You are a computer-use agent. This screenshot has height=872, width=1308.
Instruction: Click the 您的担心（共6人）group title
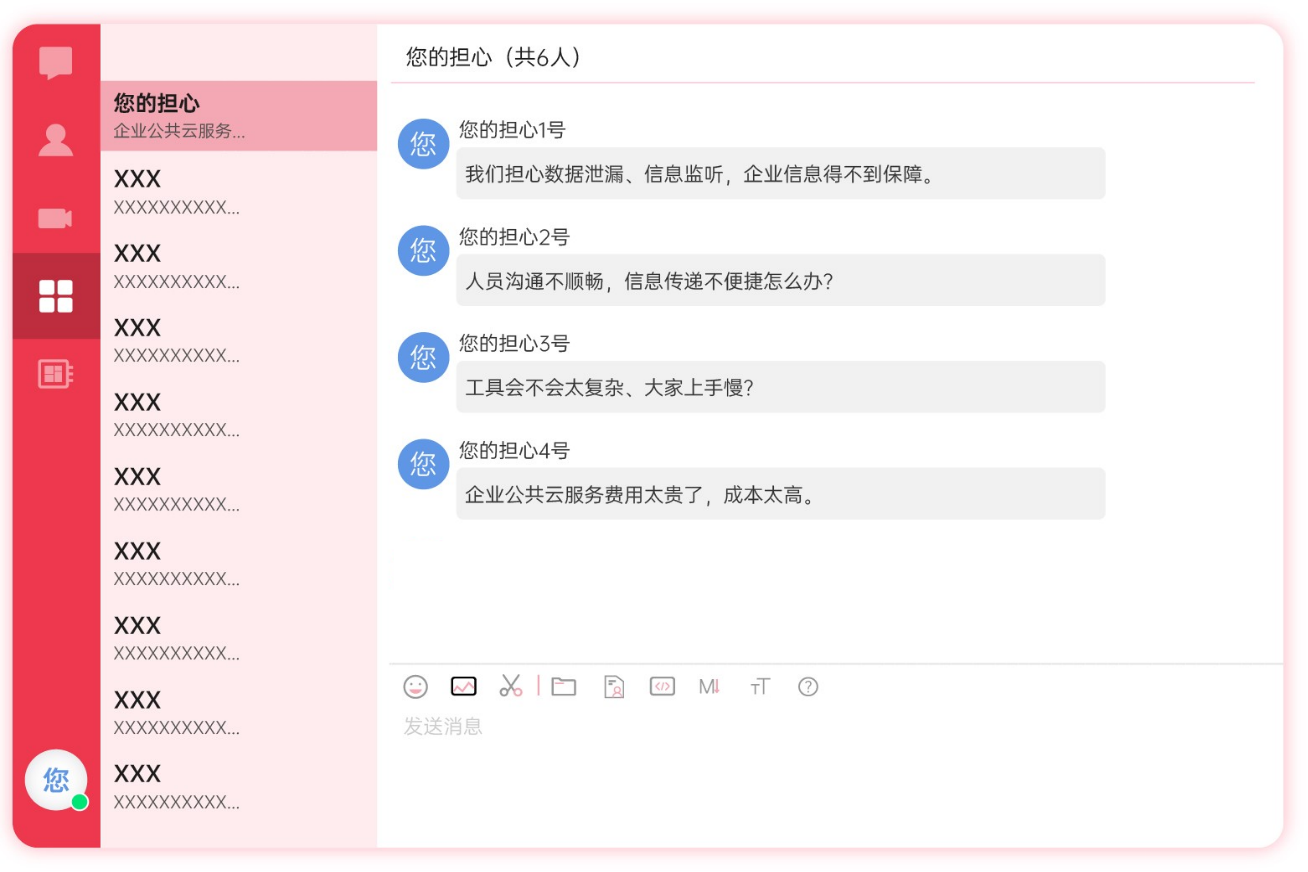coord(494,57)
